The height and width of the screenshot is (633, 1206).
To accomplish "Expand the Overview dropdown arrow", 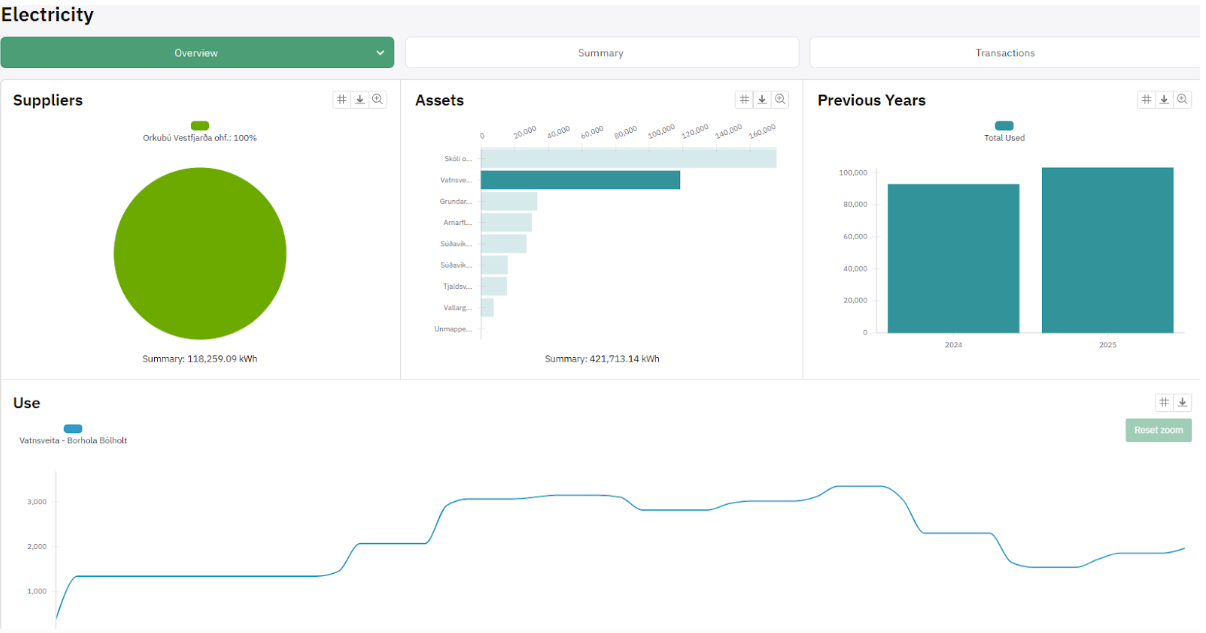I will click(x=380, y=53).
